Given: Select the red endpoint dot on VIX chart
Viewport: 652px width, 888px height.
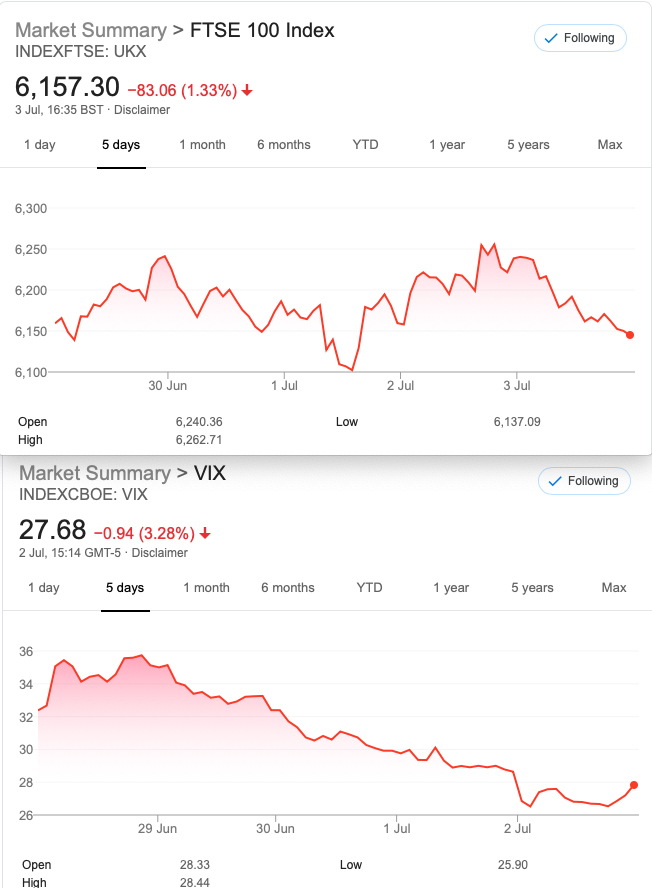Looking at the screenshot, I should [x=634, y=785].
